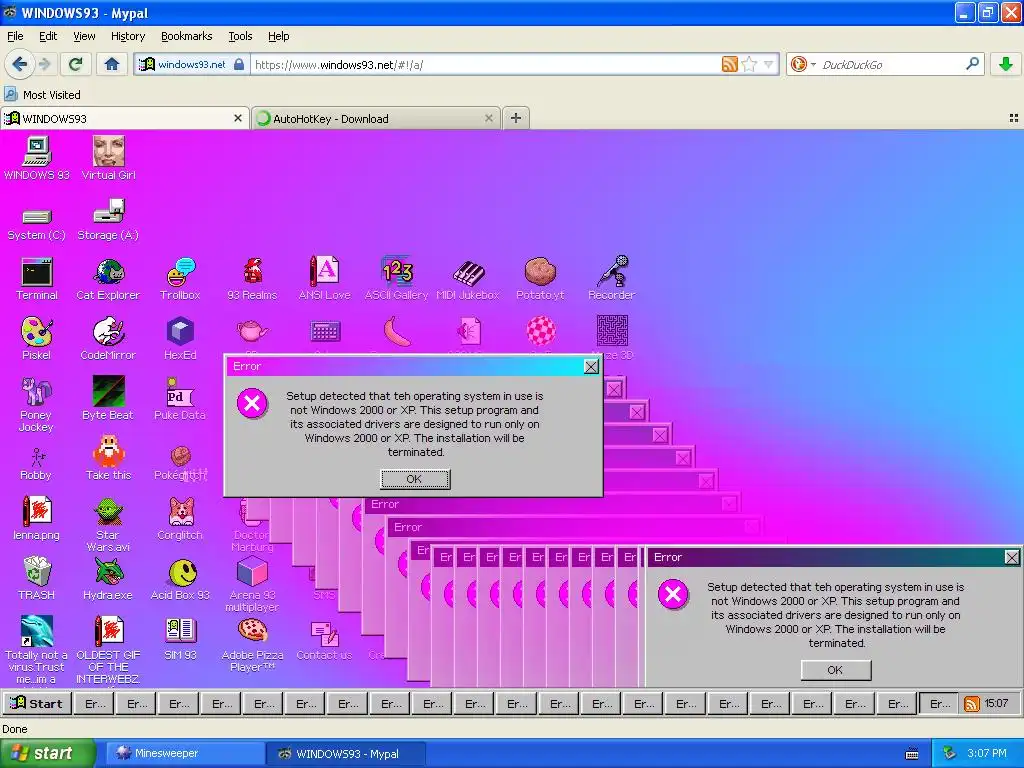Click OK in the top Error dialog

click(415, 479)
